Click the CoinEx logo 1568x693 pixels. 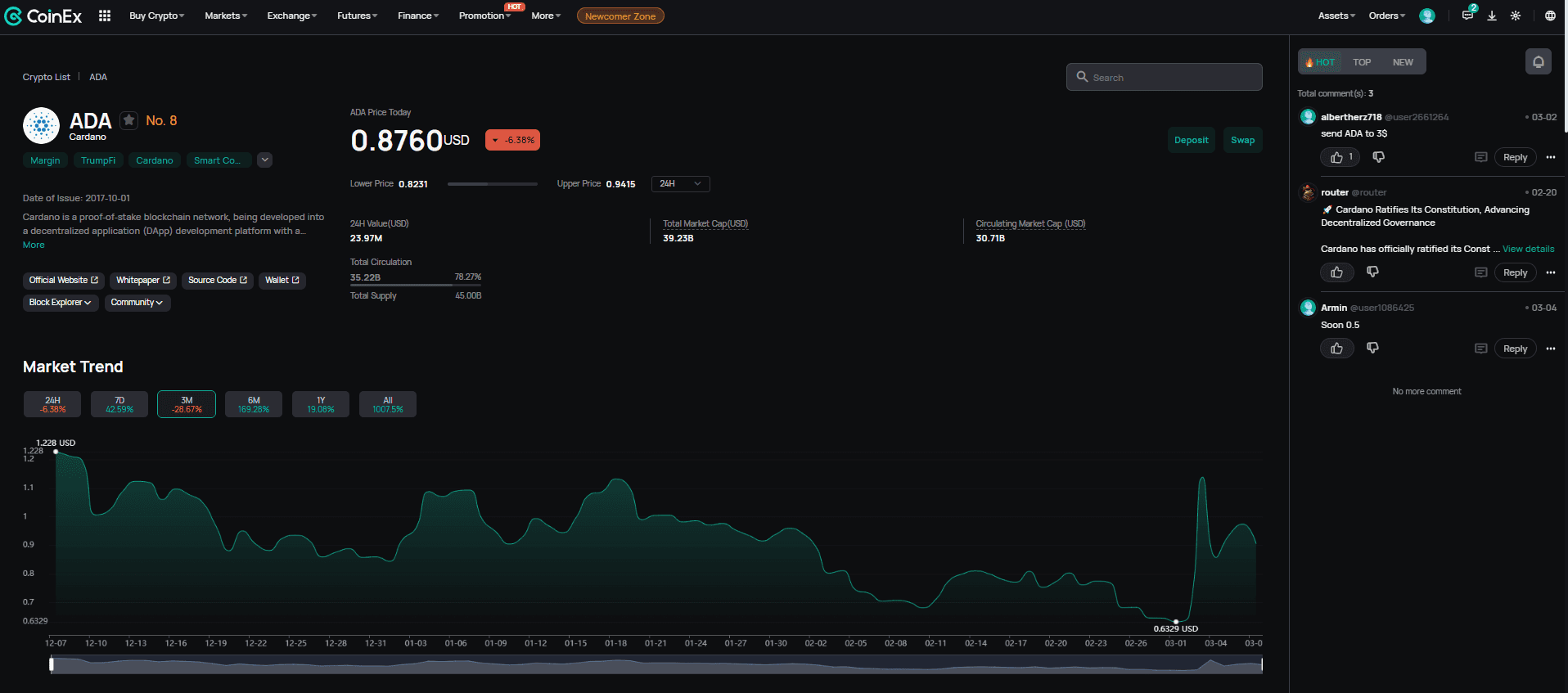pyautogui.click(x=43, y=16)
